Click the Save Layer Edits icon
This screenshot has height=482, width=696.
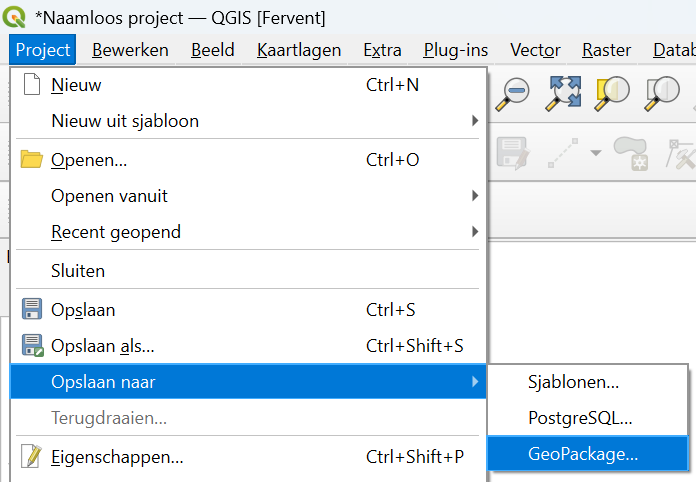[x=512, y=153]
